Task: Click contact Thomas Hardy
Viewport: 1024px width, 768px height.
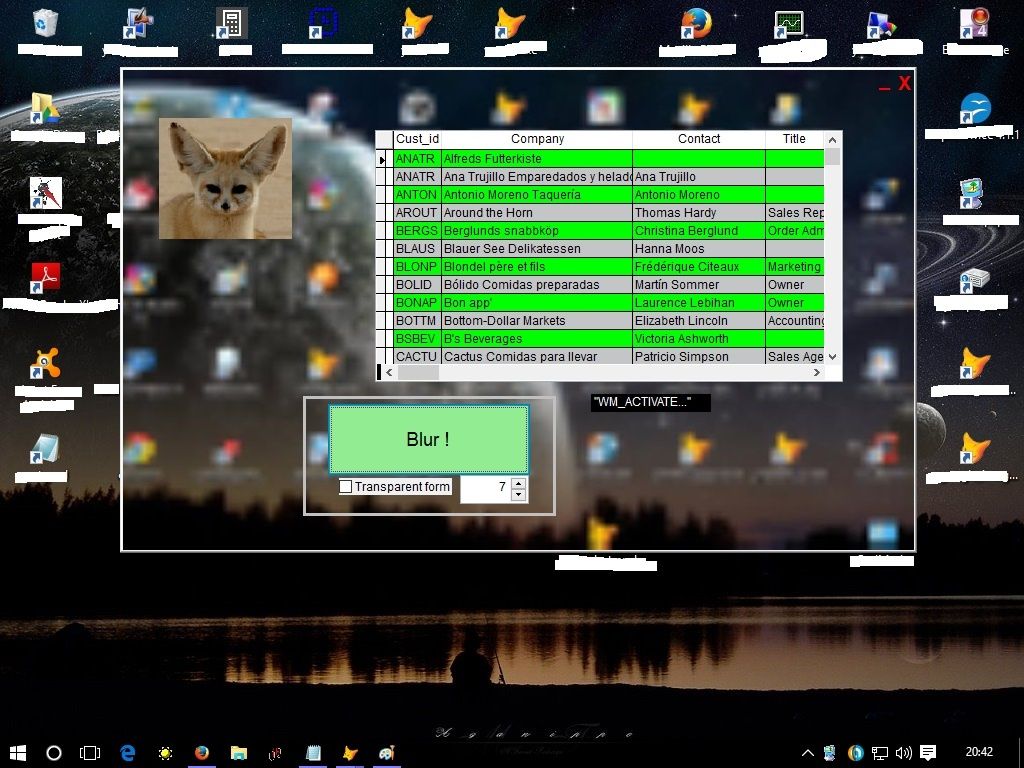Action: pos(699,212)
